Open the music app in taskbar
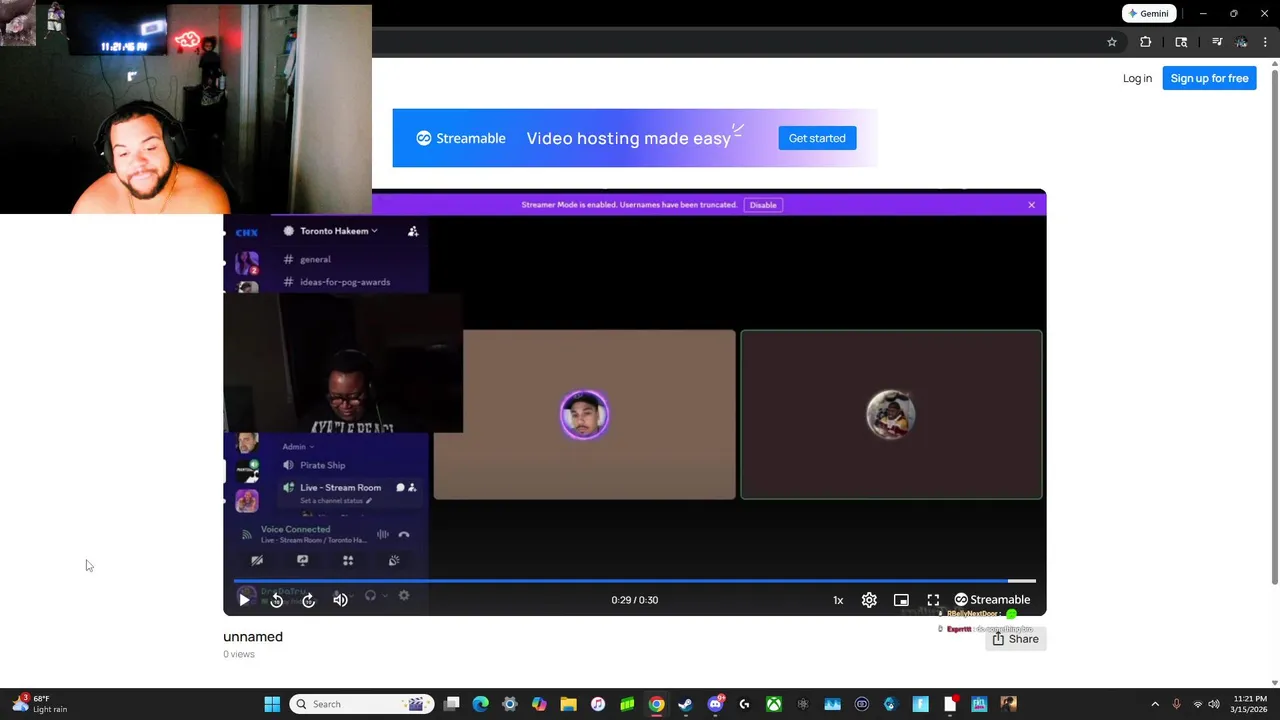This screenshot has height=720, width=1280. (598, 704)
